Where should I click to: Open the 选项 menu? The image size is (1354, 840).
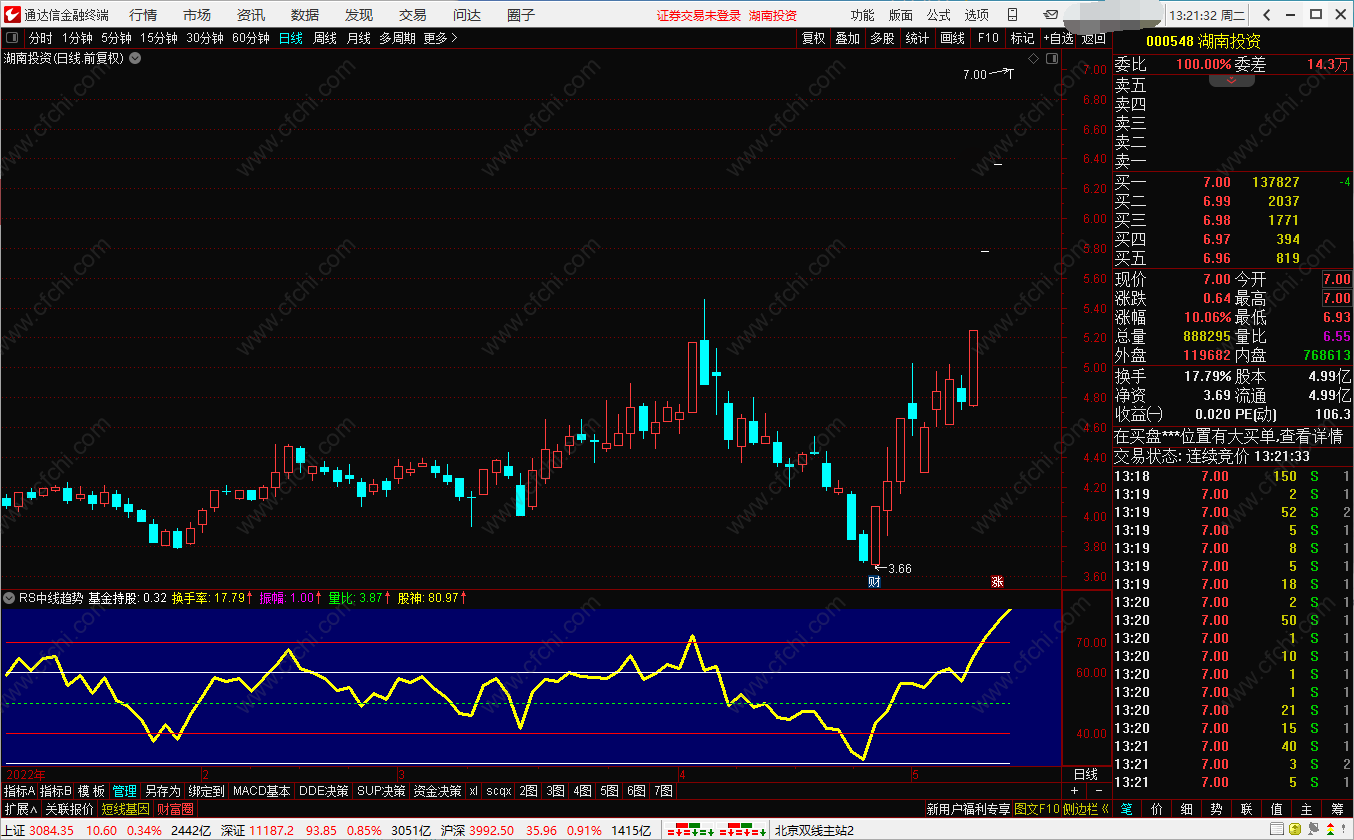[976, 15]
